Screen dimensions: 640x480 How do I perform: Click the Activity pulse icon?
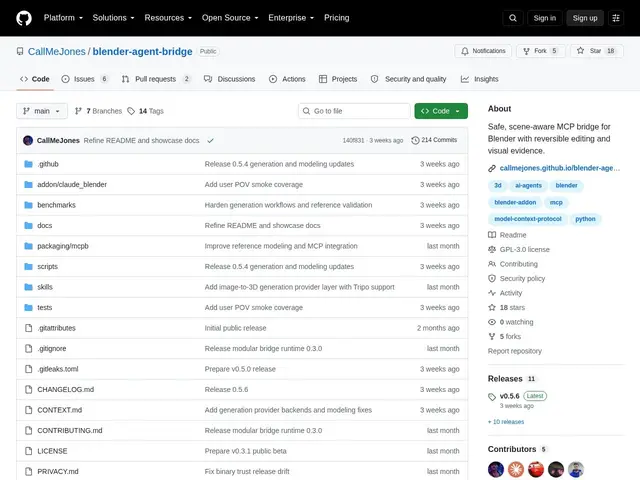click(x=492, y=293)
